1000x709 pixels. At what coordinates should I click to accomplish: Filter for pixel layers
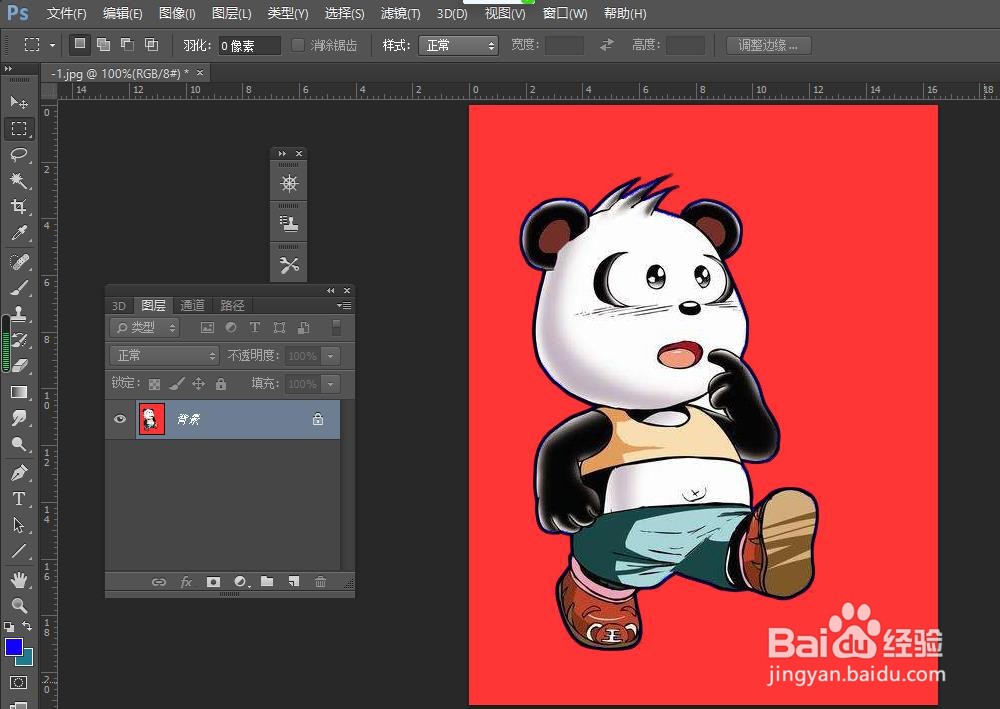(207, 328)
